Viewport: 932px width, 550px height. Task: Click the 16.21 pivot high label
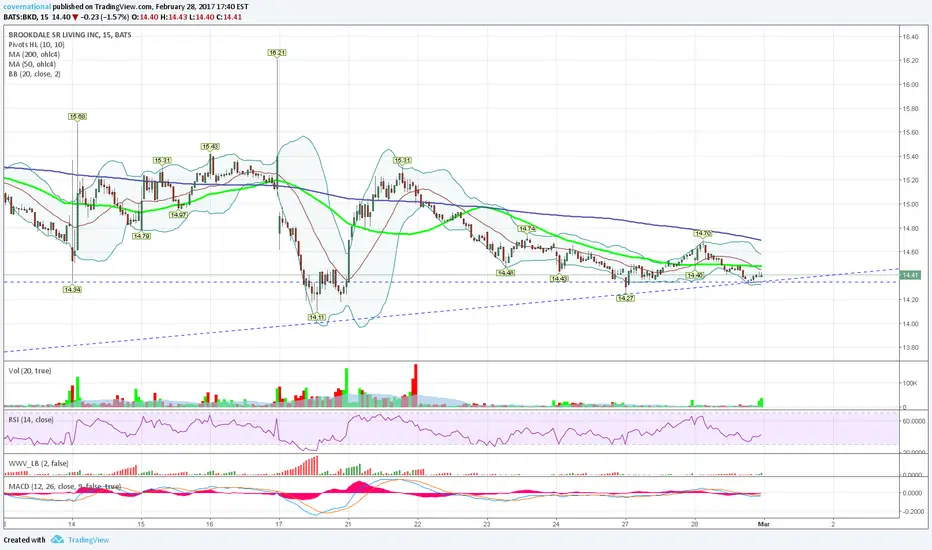[x=277, y=53]
